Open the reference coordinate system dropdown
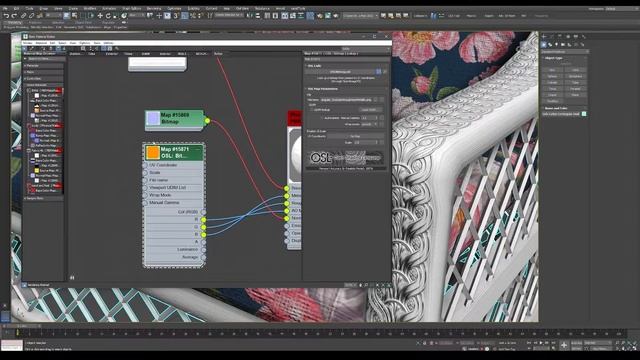 coord(137,16)
